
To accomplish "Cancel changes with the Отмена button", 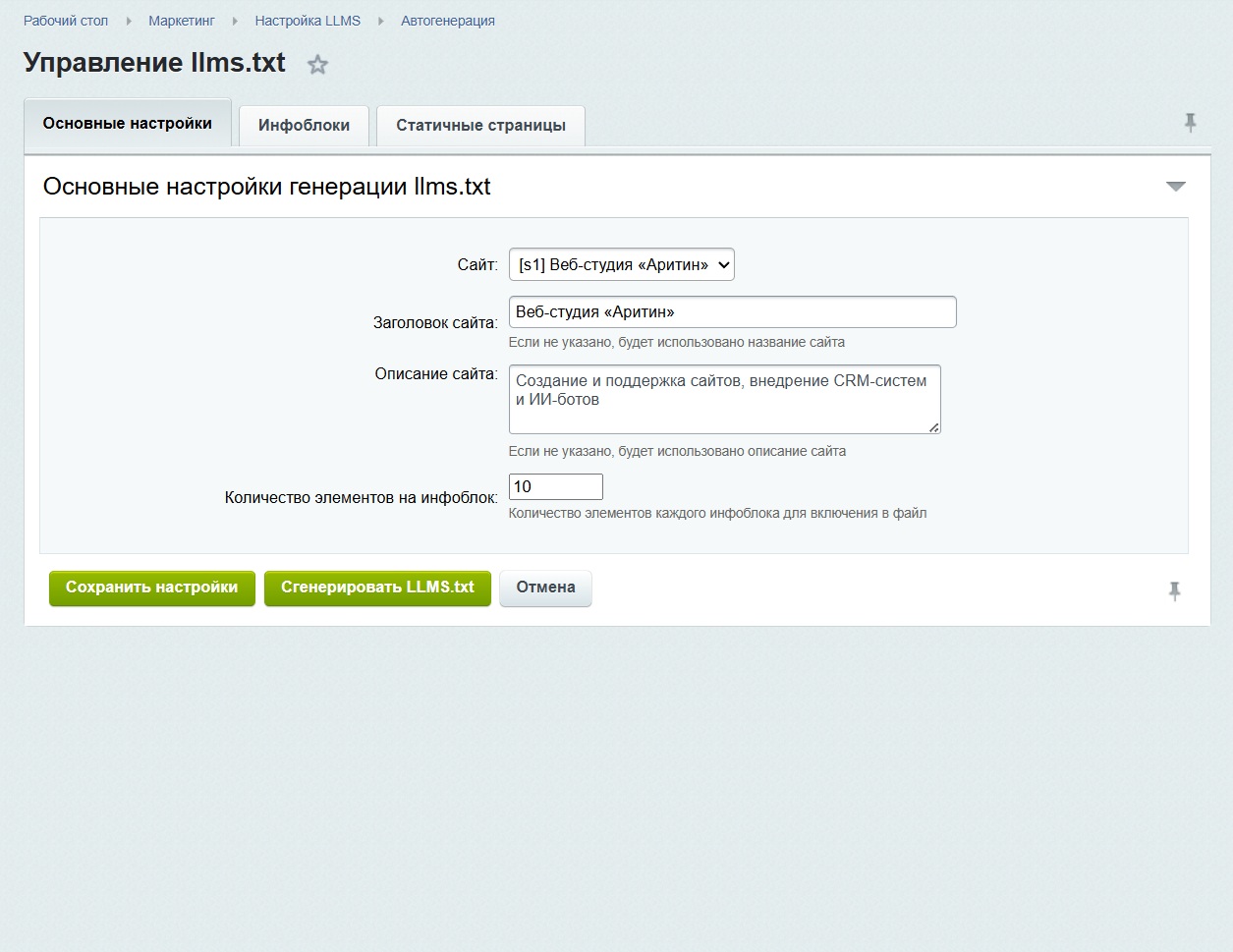I will pyautogui.click(x=545, y=587).
